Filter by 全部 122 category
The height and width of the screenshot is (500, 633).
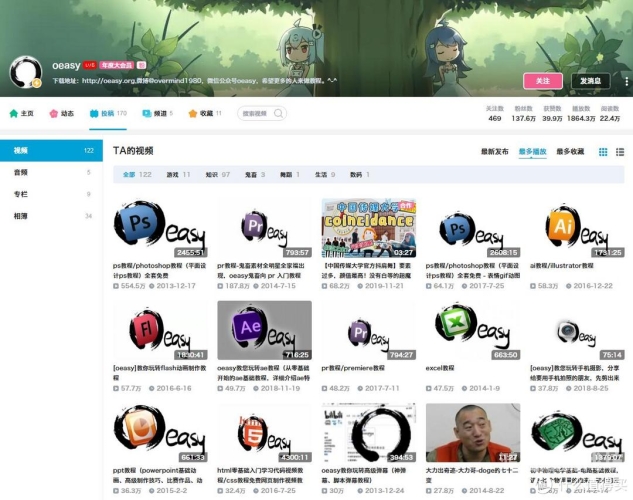coord(137,174)
